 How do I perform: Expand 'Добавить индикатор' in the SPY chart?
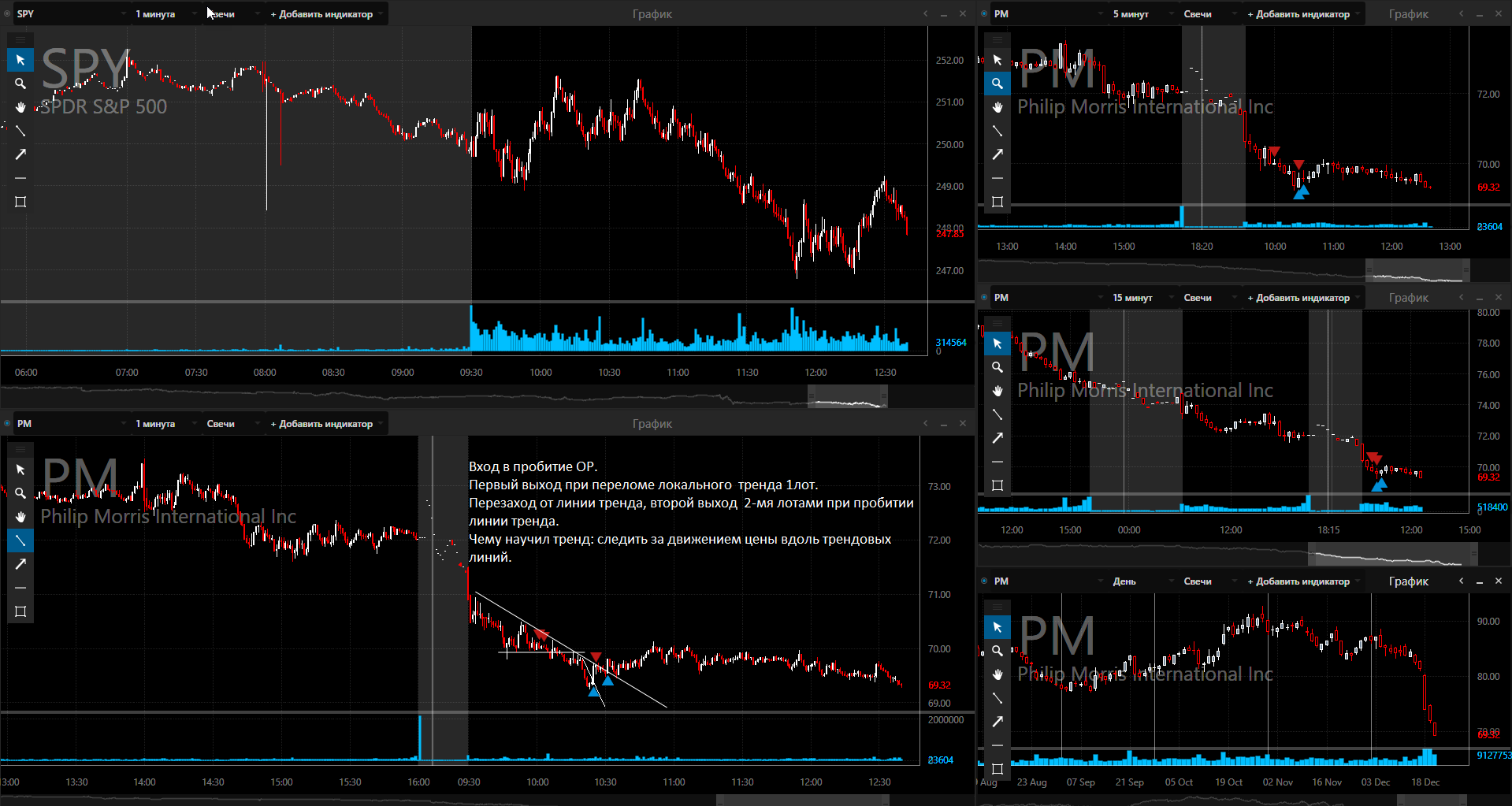(326, 14)
